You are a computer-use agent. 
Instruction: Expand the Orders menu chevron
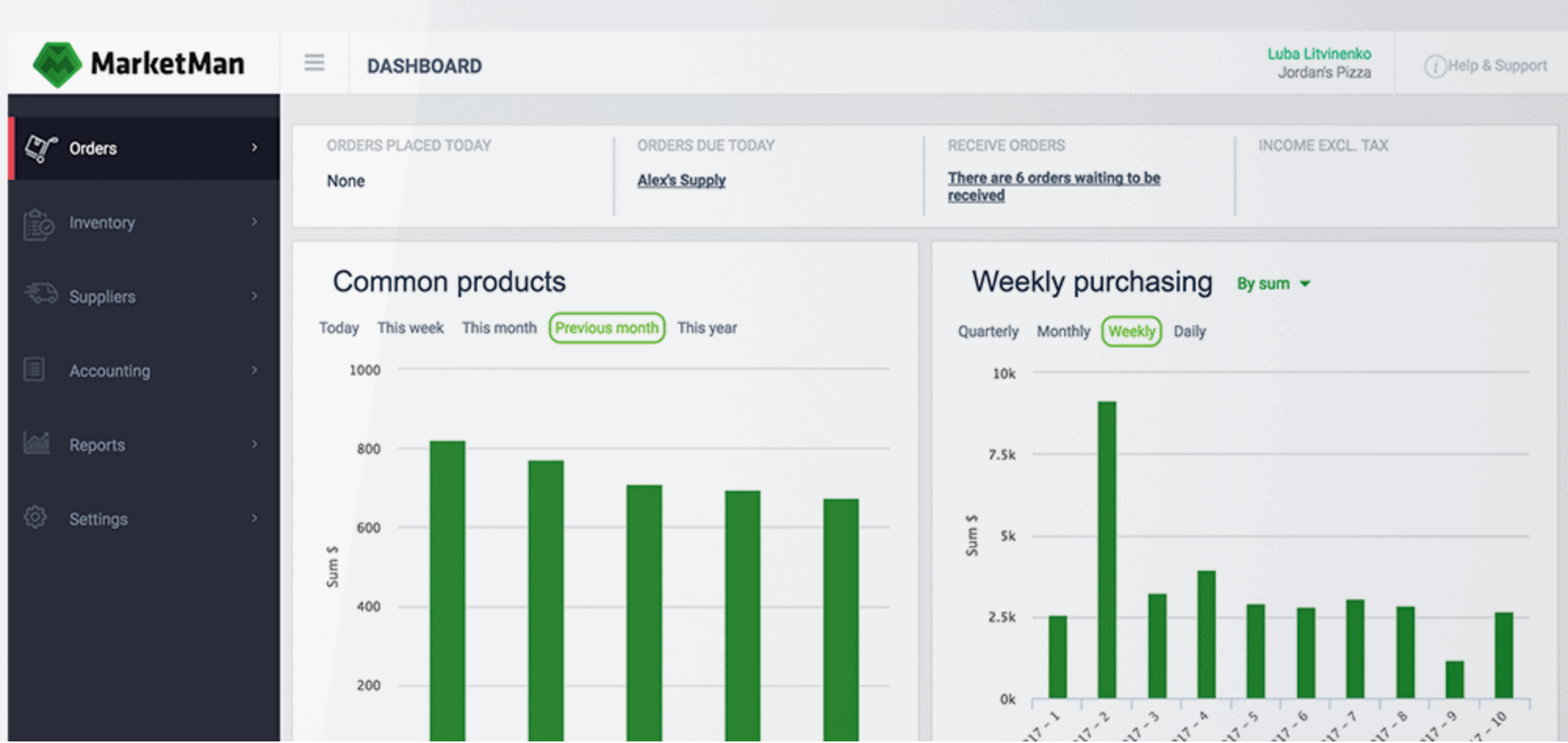[254, 148]
